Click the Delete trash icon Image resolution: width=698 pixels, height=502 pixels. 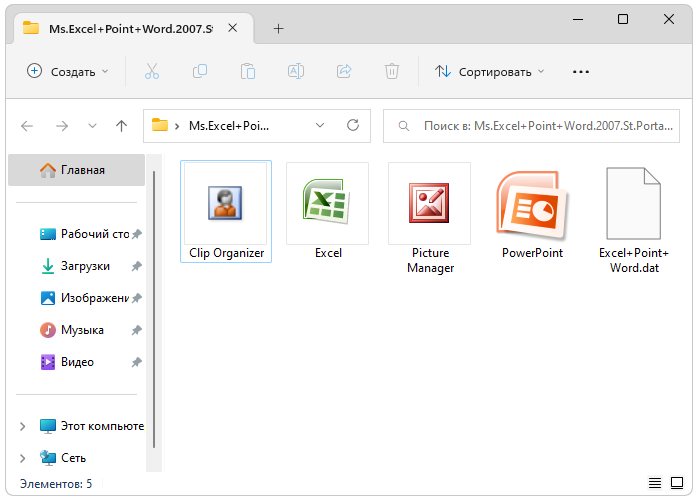tap(392, 71)
